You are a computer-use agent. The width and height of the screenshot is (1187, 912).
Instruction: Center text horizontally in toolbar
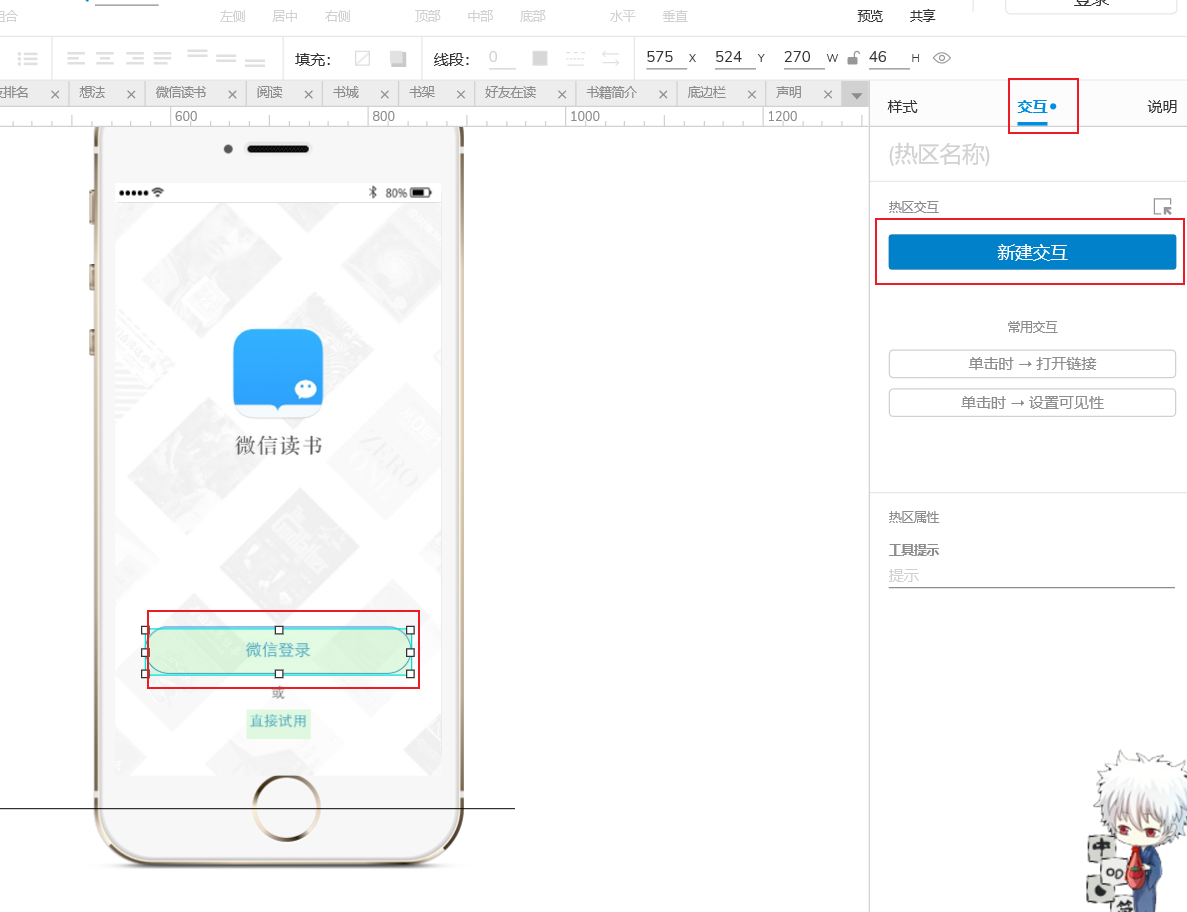[x=105, y=58]
